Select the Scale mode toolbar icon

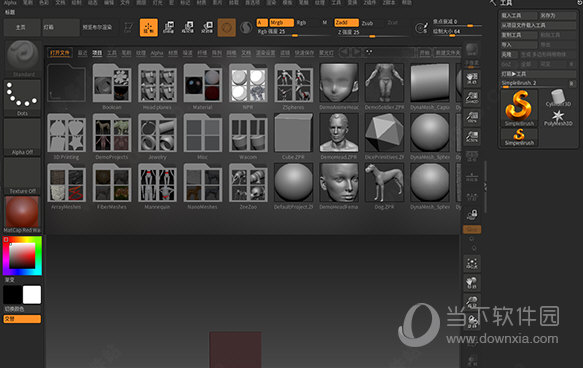(x=188, y=28)
